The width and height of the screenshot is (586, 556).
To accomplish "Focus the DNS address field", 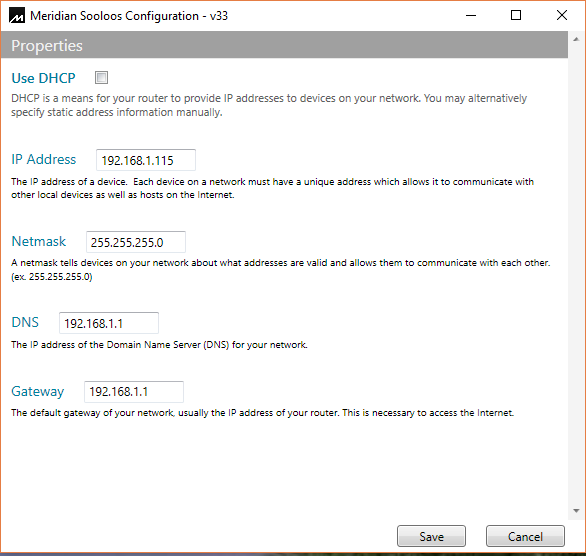I will [x=109, y=323].
